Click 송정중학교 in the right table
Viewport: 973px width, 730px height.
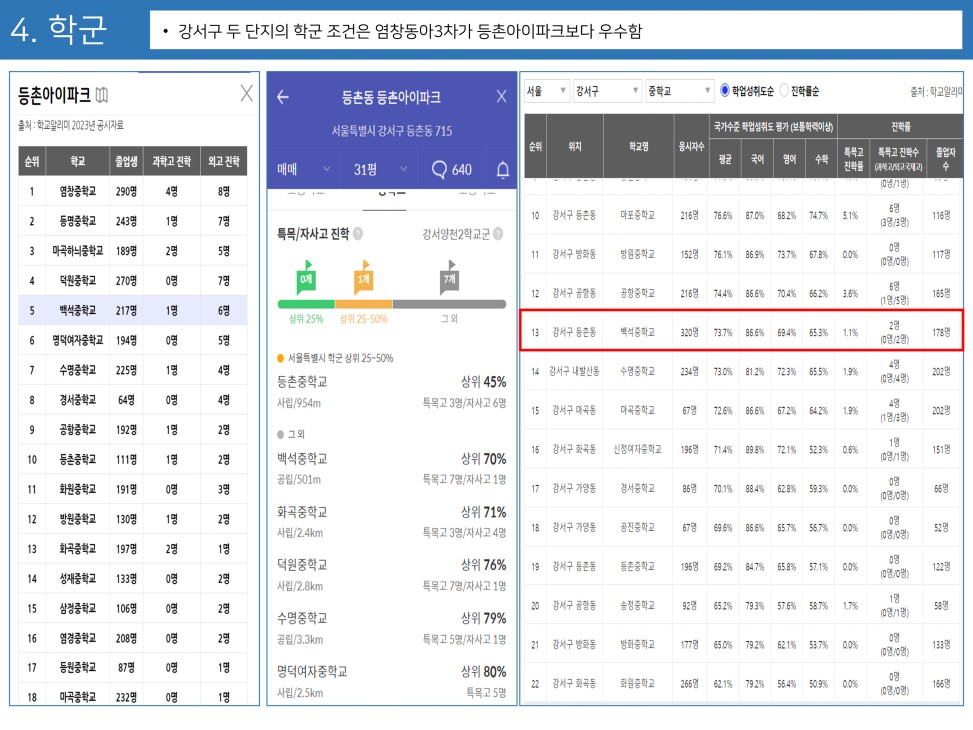point(637,605)
